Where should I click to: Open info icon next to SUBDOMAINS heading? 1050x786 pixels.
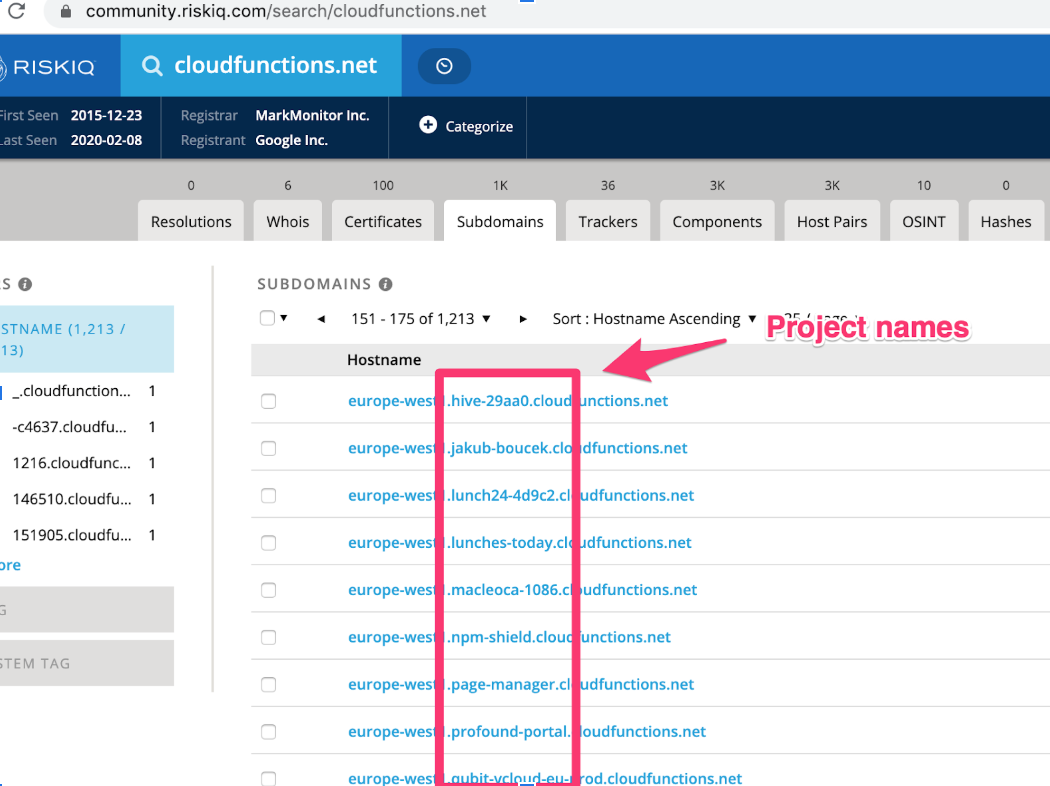[x=385, y=284]
